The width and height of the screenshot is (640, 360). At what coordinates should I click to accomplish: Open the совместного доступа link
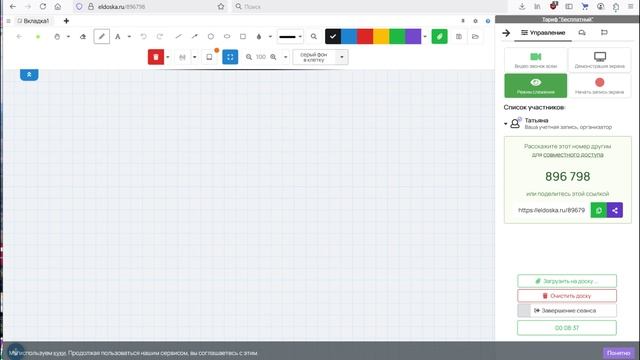click(x=573, y=155)
